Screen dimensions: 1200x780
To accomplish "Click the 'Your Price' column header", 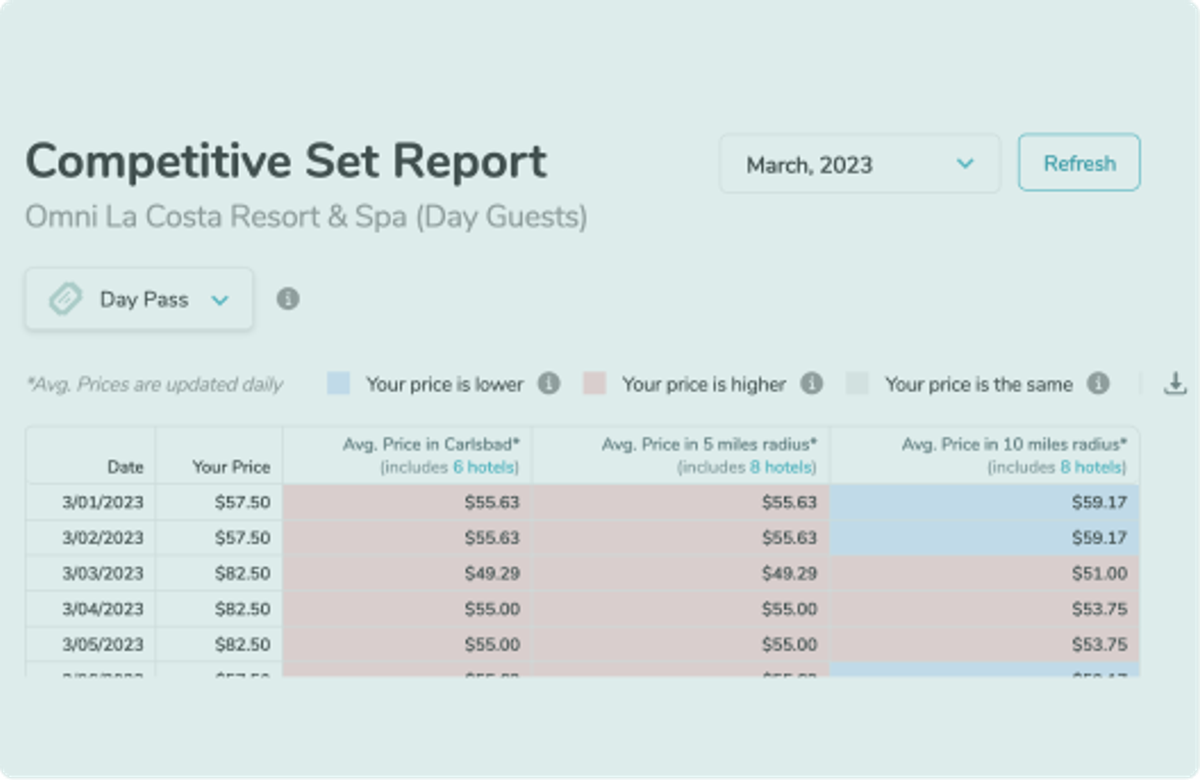I will (x=232, y=466).
